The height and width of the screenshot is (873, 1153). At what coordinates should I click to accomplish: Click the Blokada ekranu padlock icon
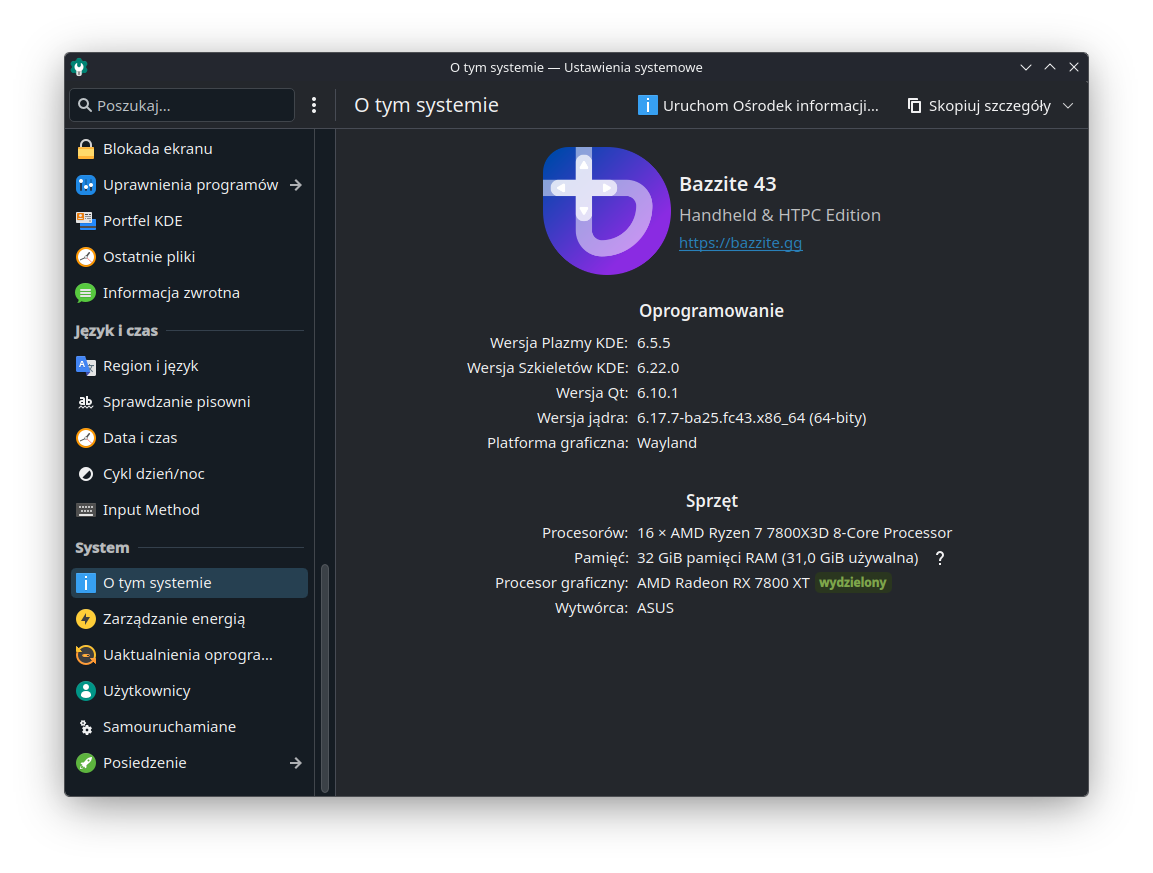click(x=86, y=149)
